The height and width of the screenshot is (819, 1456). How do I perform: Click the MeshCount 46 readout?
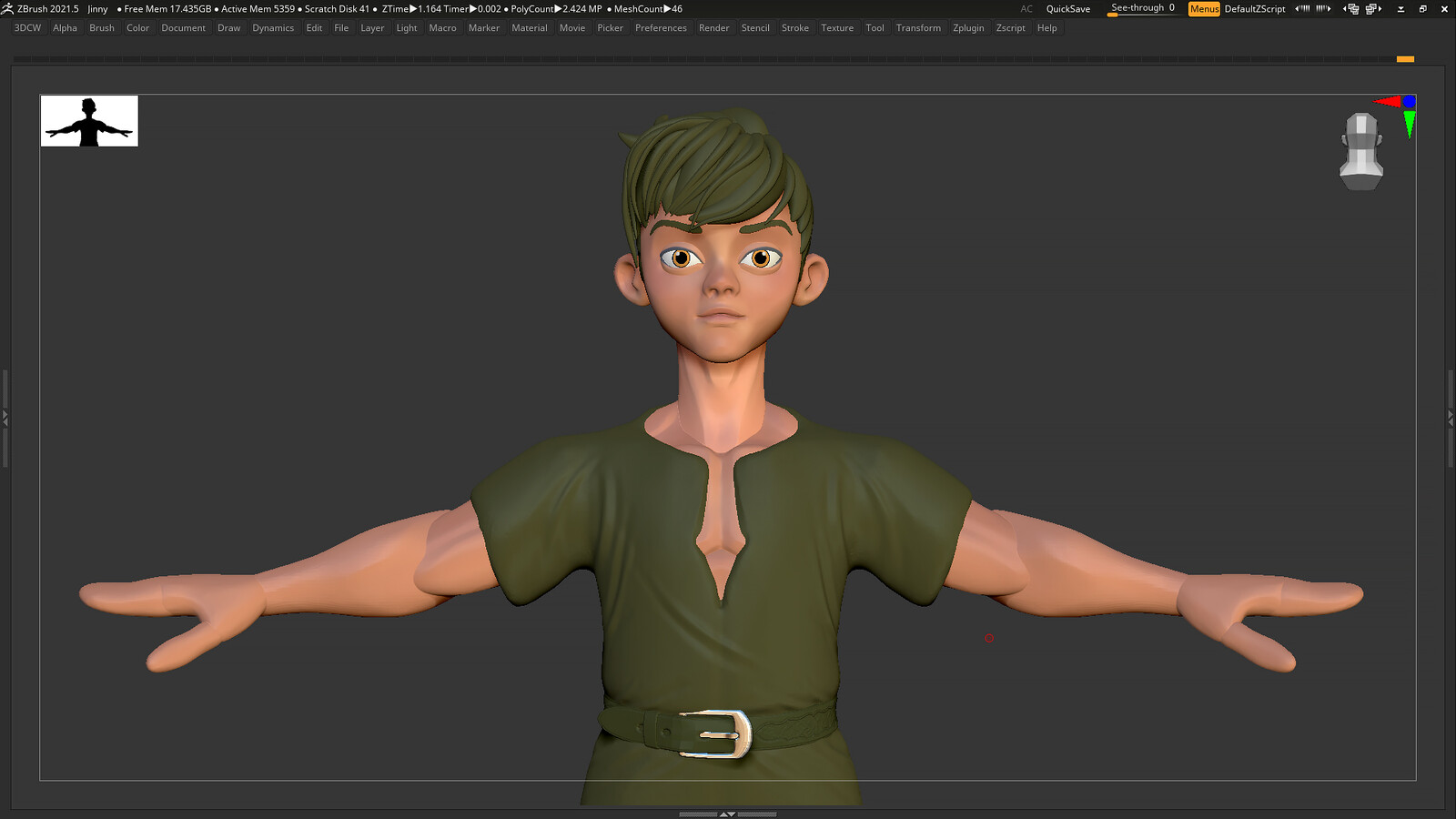point(648,9)
